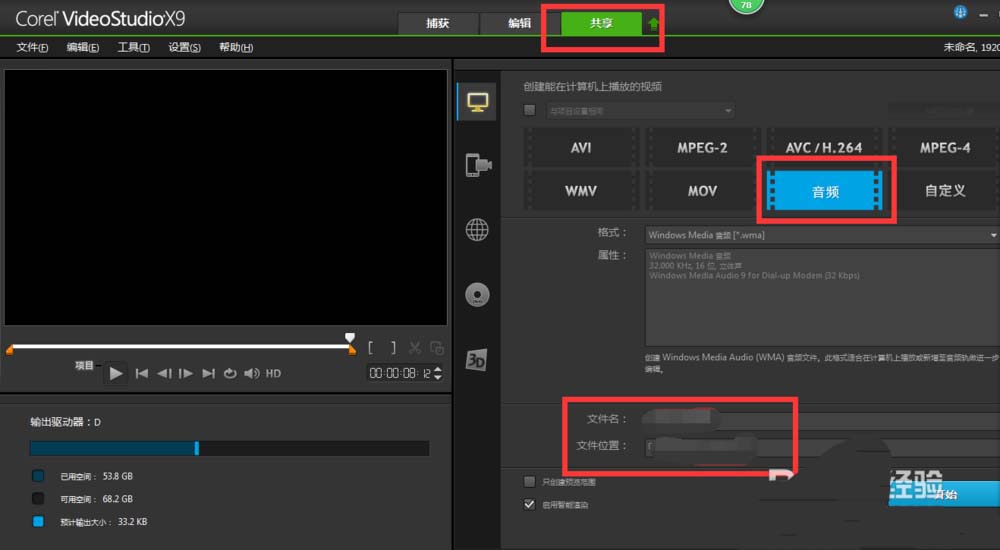Image resolution: width=1000 pixels, height=550 pixels.
Task: Click the output drive space bar
Action: pos(230,448)
